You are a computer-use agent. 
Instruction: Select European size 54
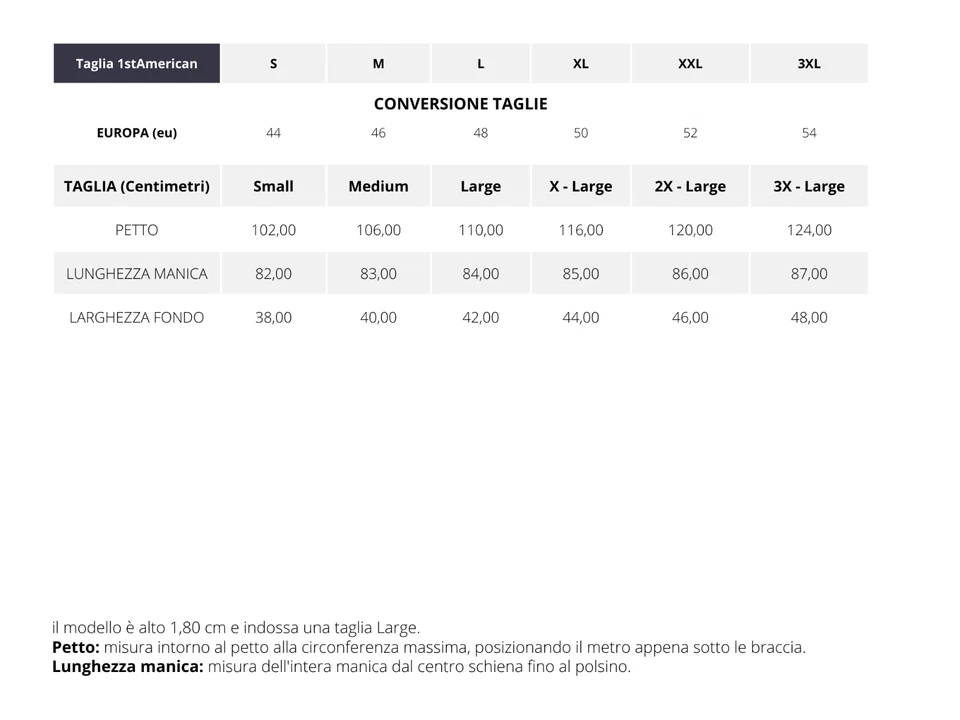pos(809,133)
